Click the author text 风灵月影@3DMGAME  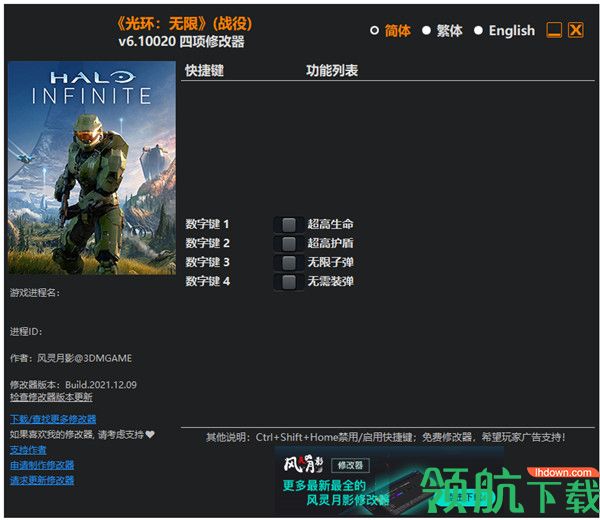[85, 358]
